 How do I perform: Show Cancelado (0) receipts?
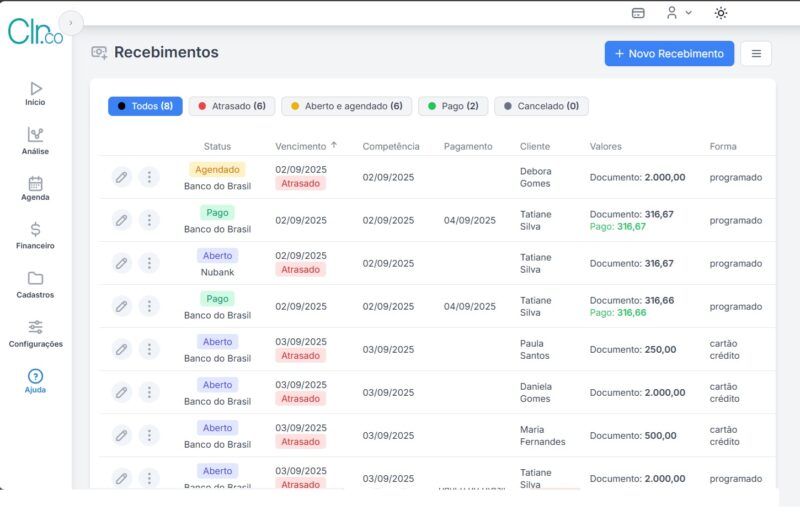541,106
